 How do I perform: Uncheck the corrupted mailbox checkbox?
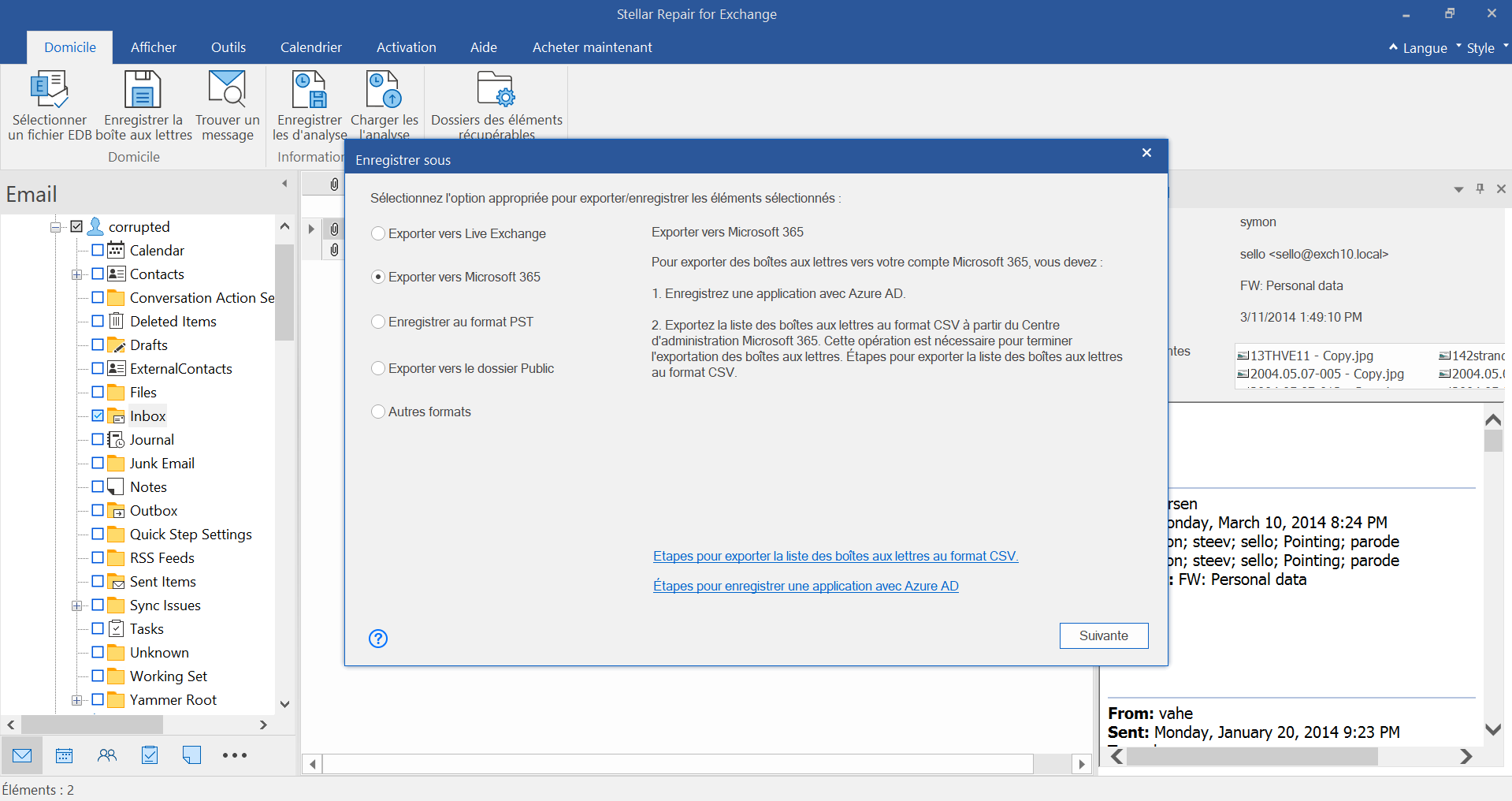[x=76, y=227]
